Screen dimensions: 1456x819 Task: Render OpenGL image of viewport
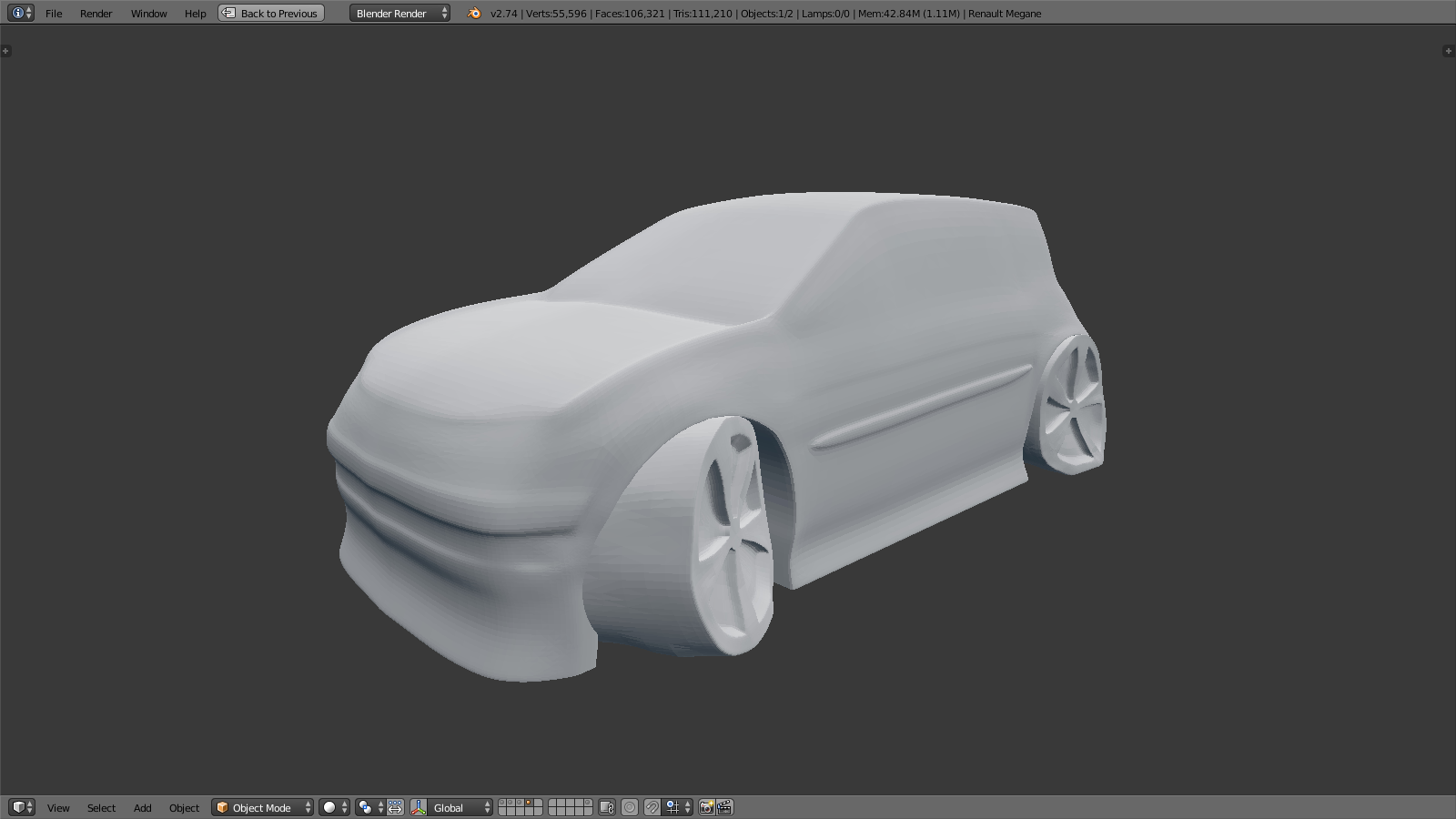(706, 807)
